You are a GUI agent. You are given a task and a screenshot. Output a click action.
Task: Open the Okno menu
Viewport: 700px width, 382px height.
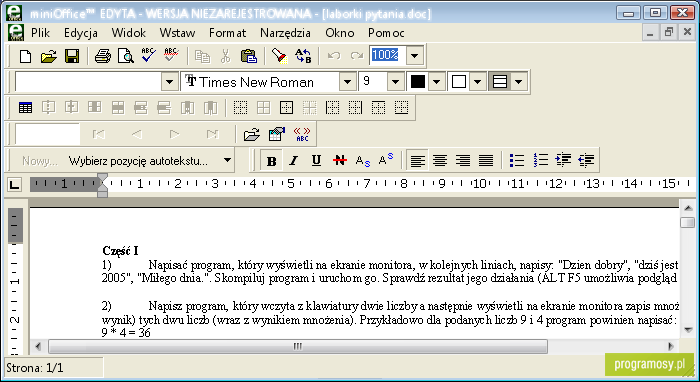339,33
